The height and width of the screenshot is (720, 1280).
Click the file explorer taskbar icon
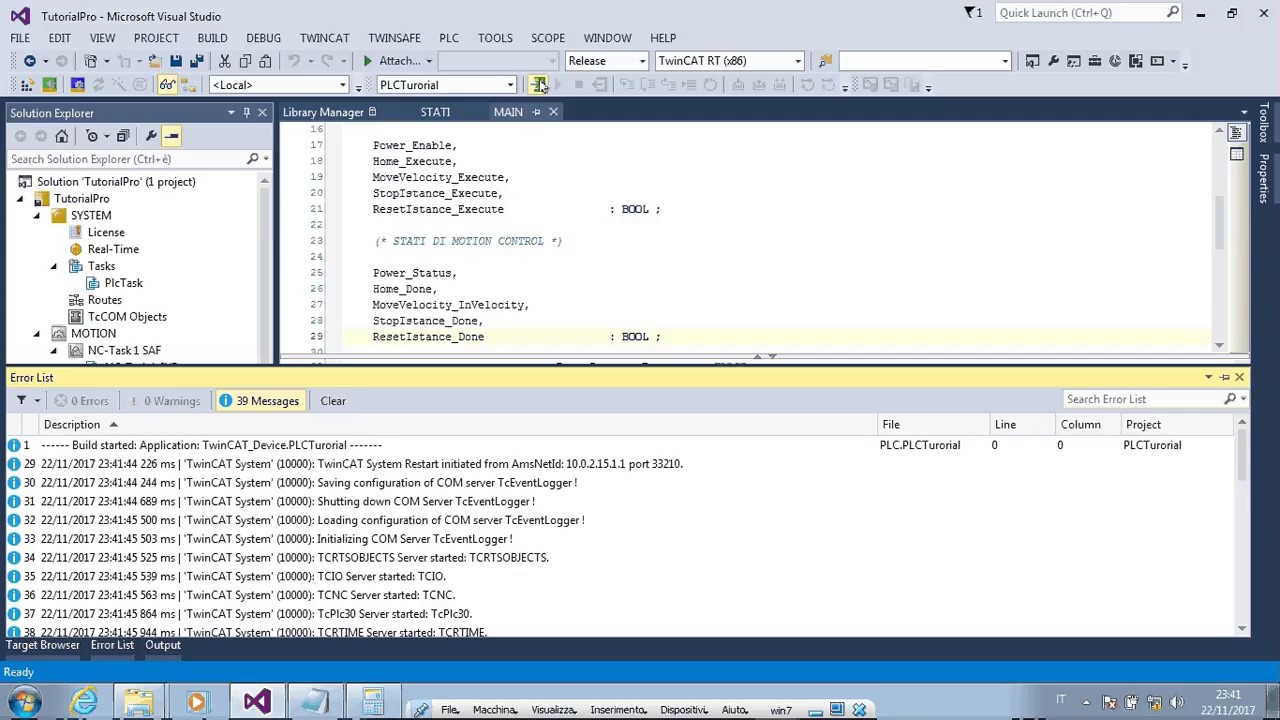[x=139, y=702]
